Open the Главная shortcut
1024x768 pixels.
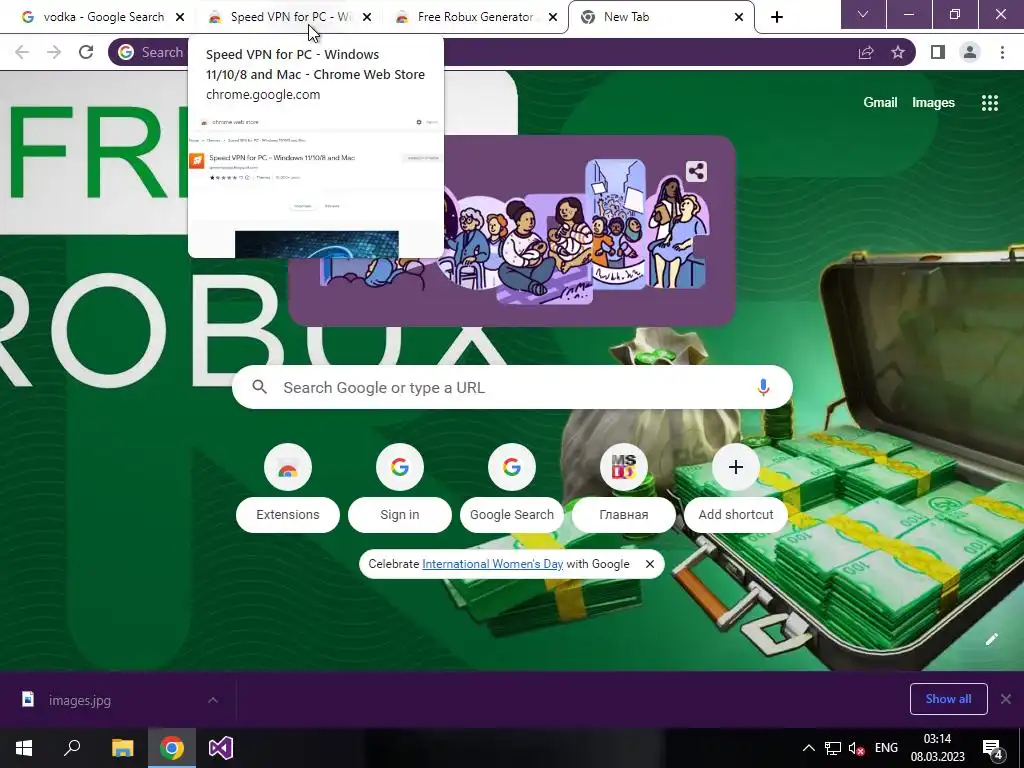[x=624, y=488]
